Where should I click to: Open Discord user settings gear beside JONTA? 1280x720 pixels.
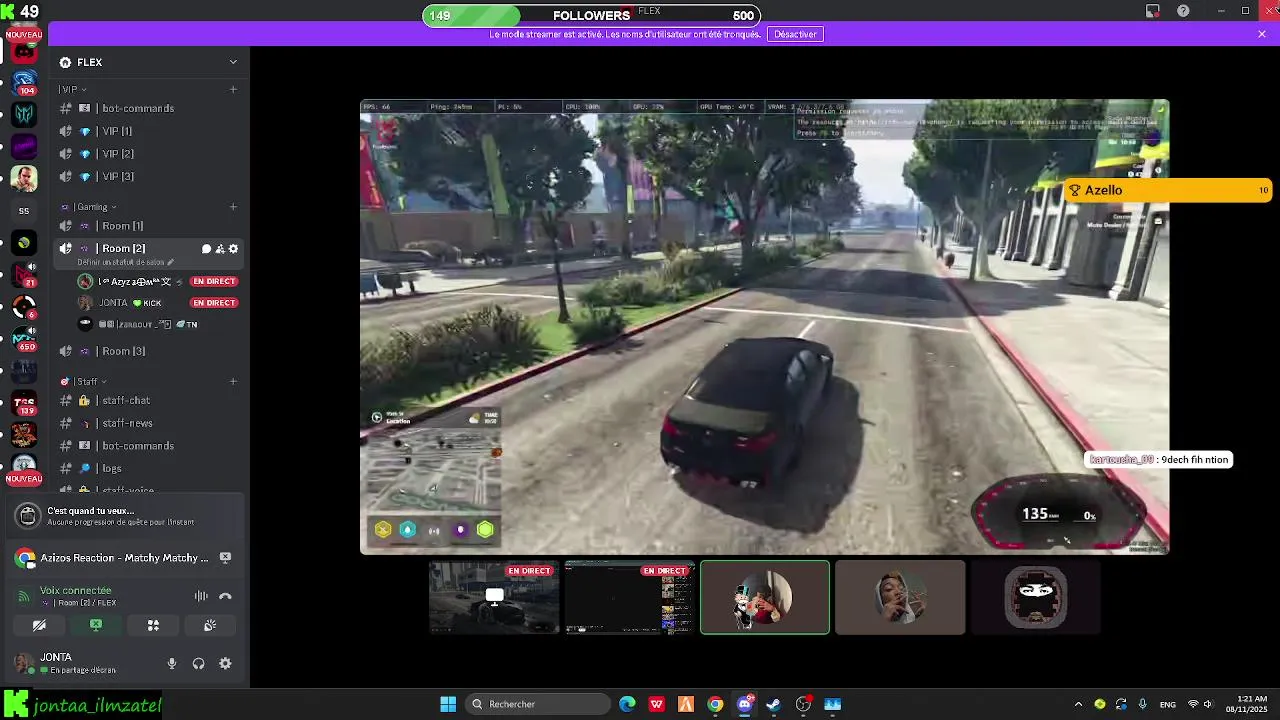click(x=225, y=663)
